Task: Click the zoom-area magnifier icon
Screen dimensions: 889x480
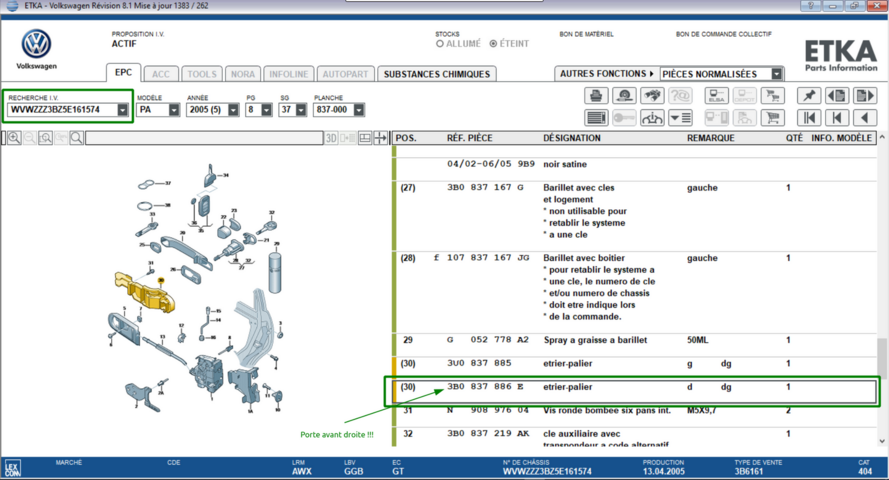Action: pos(45,138)
